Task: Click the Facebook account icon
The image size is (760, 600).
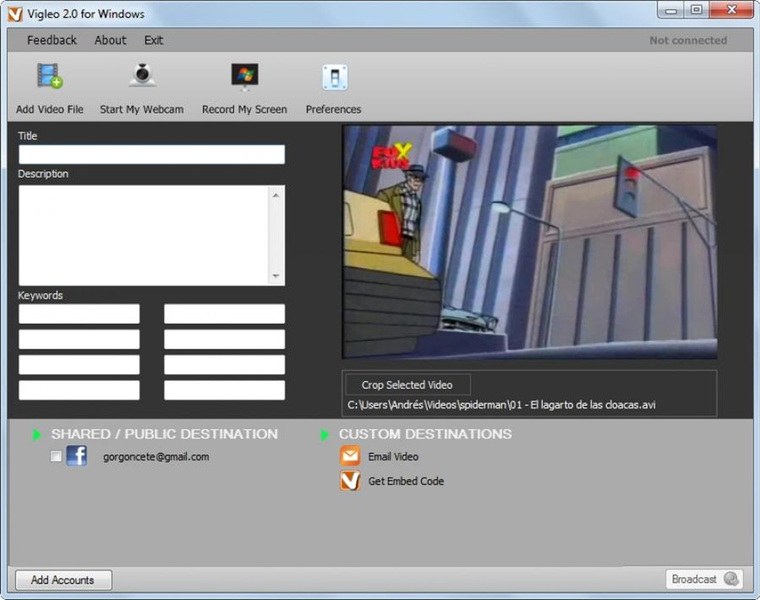Action: (x=77, y=456)
